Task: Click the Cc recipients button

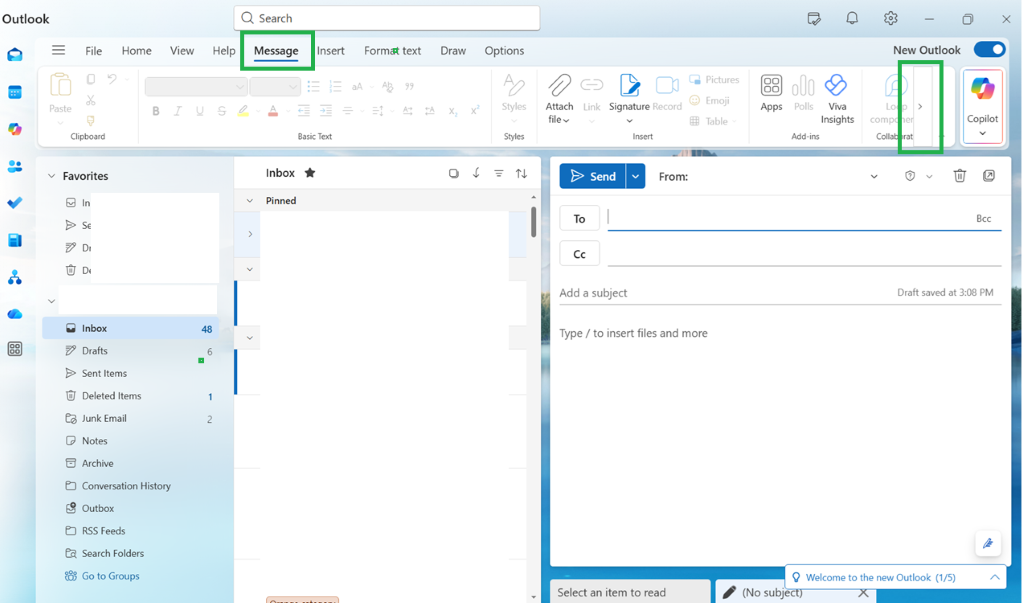Action: tap(579, 254)
